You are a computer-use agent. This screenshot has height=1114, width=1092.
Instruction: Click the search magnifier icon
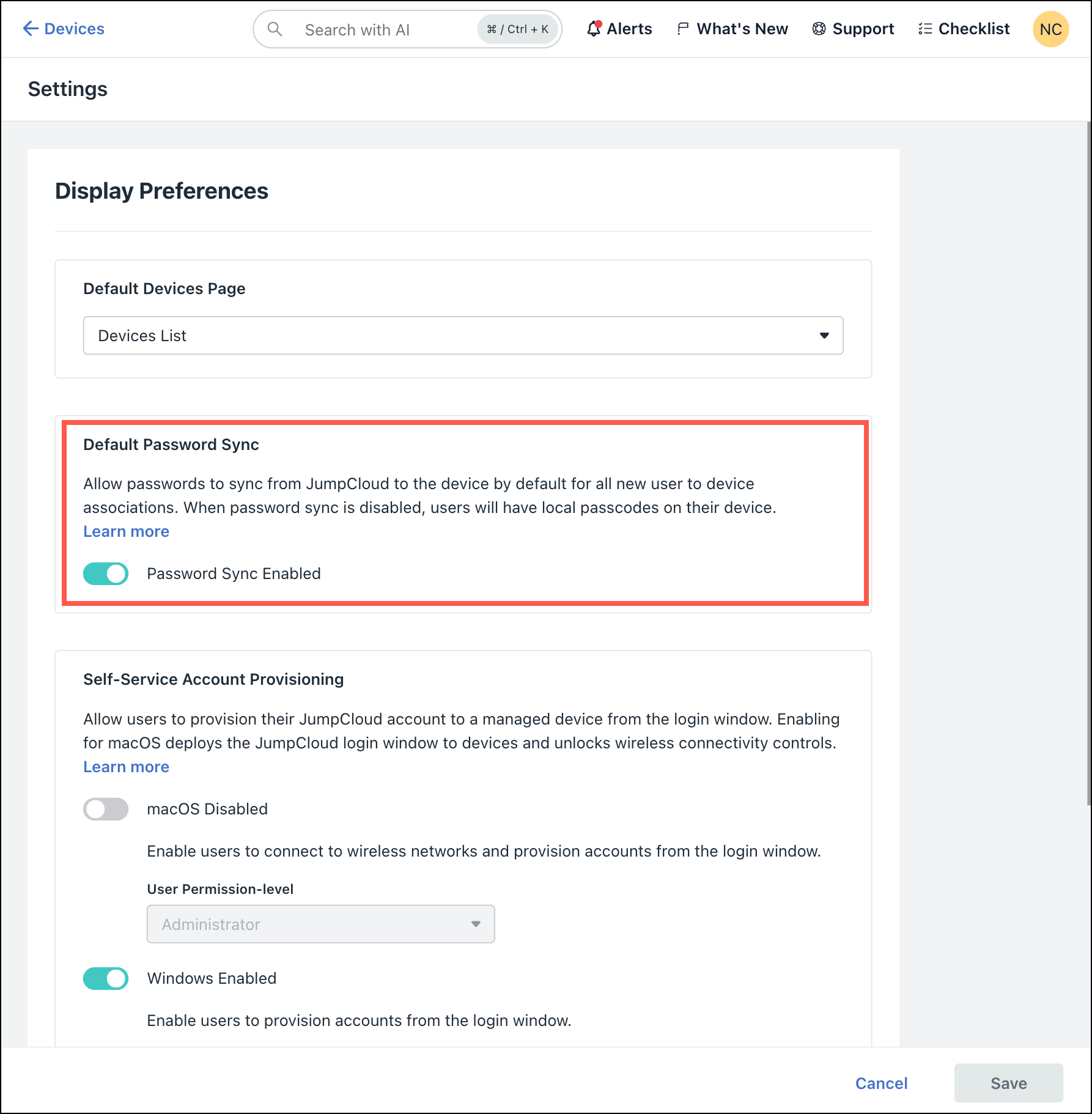pos(275,29)
